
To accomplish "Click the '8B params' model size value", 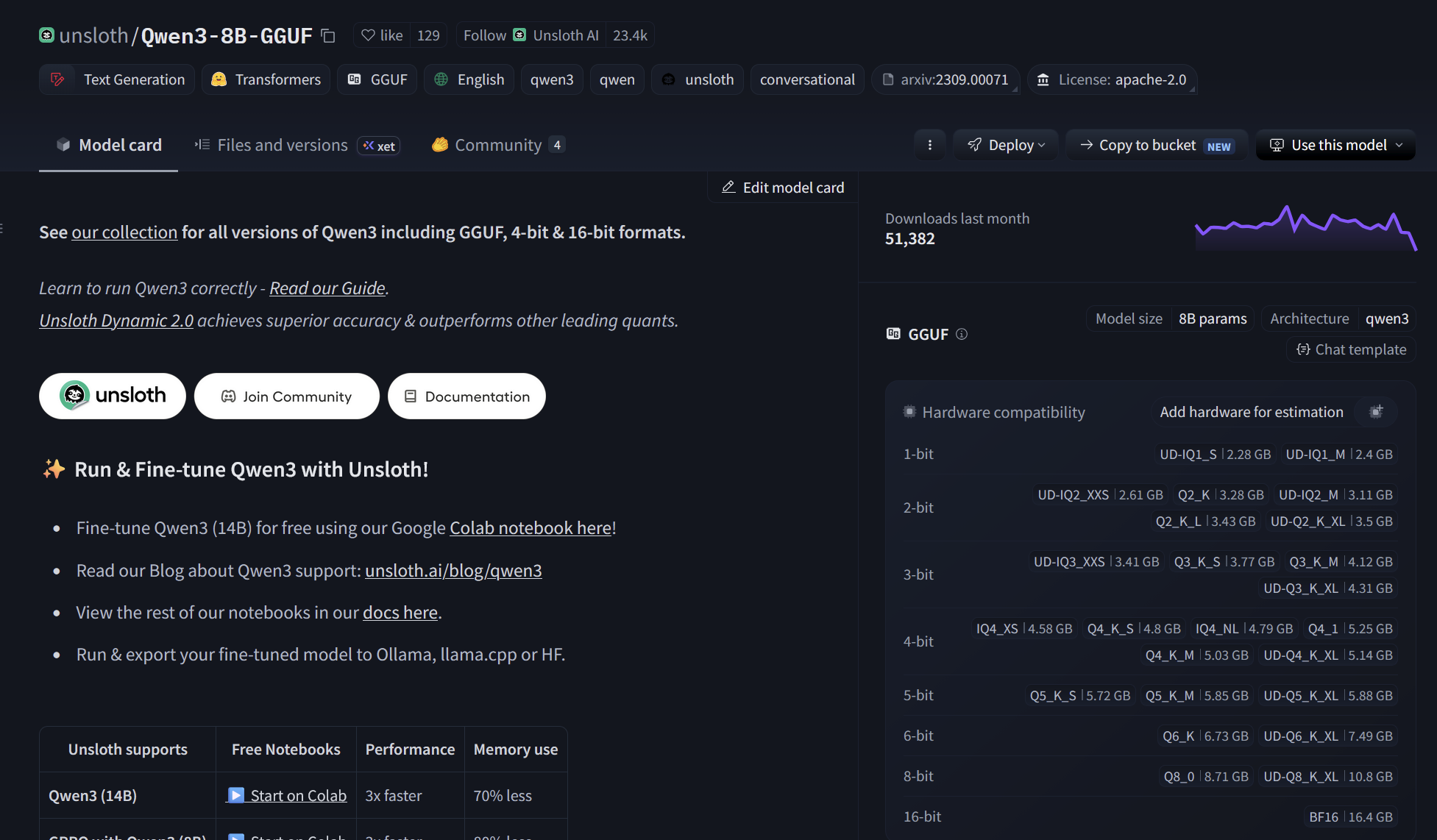I will (1213, 318).
